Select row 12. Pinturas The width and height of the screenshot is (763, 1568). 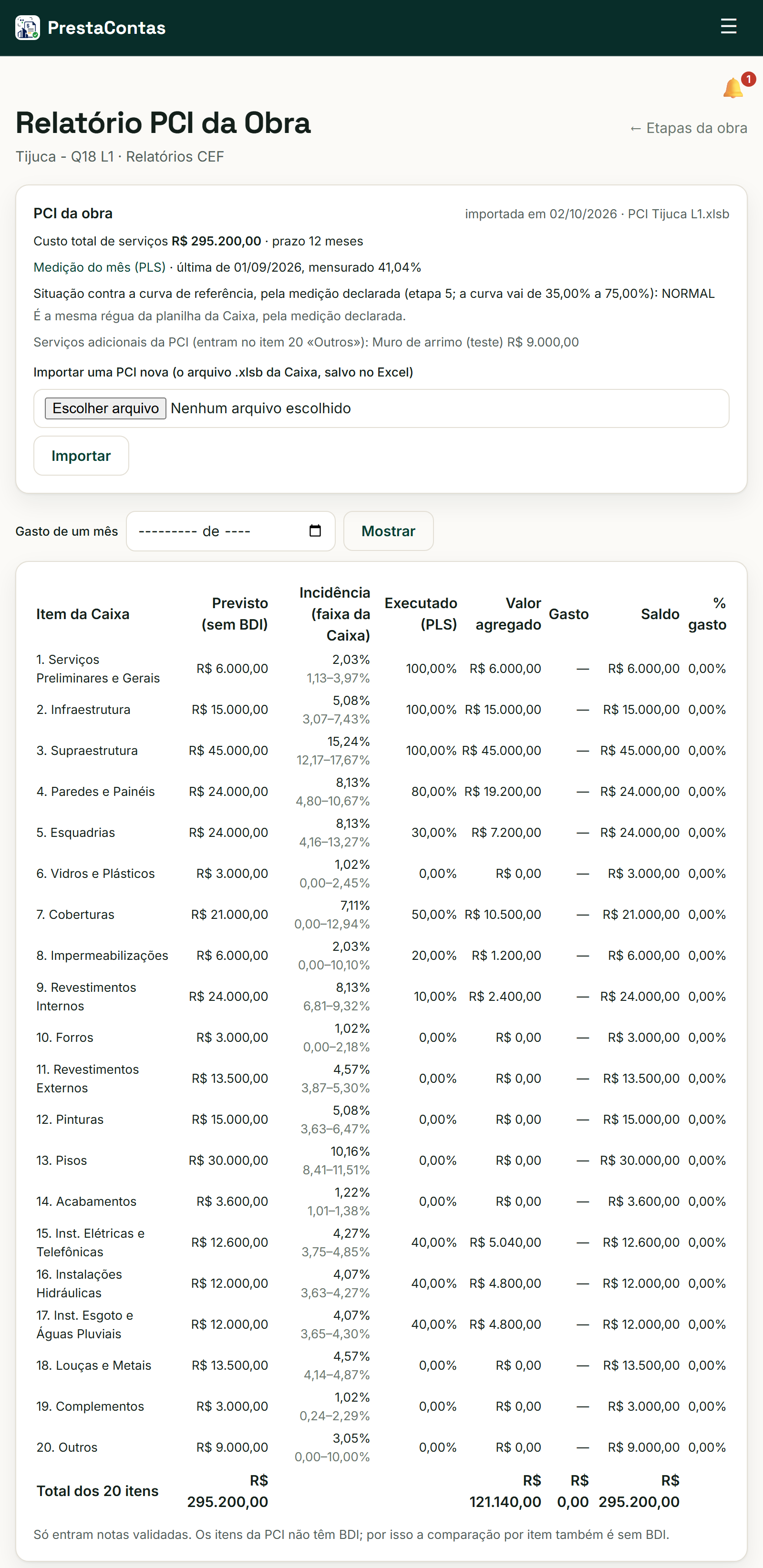pos(381,1120)
